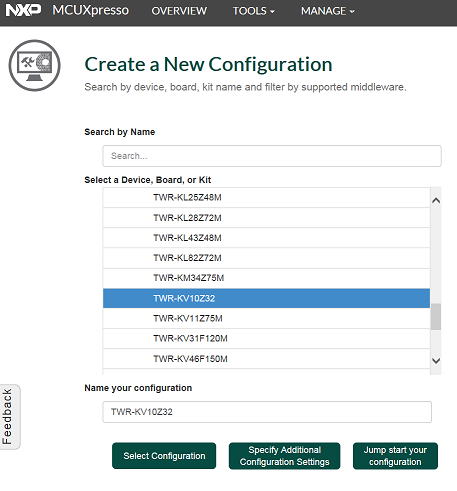Select the TWR-KL82Z72M entry

point(266,258)
